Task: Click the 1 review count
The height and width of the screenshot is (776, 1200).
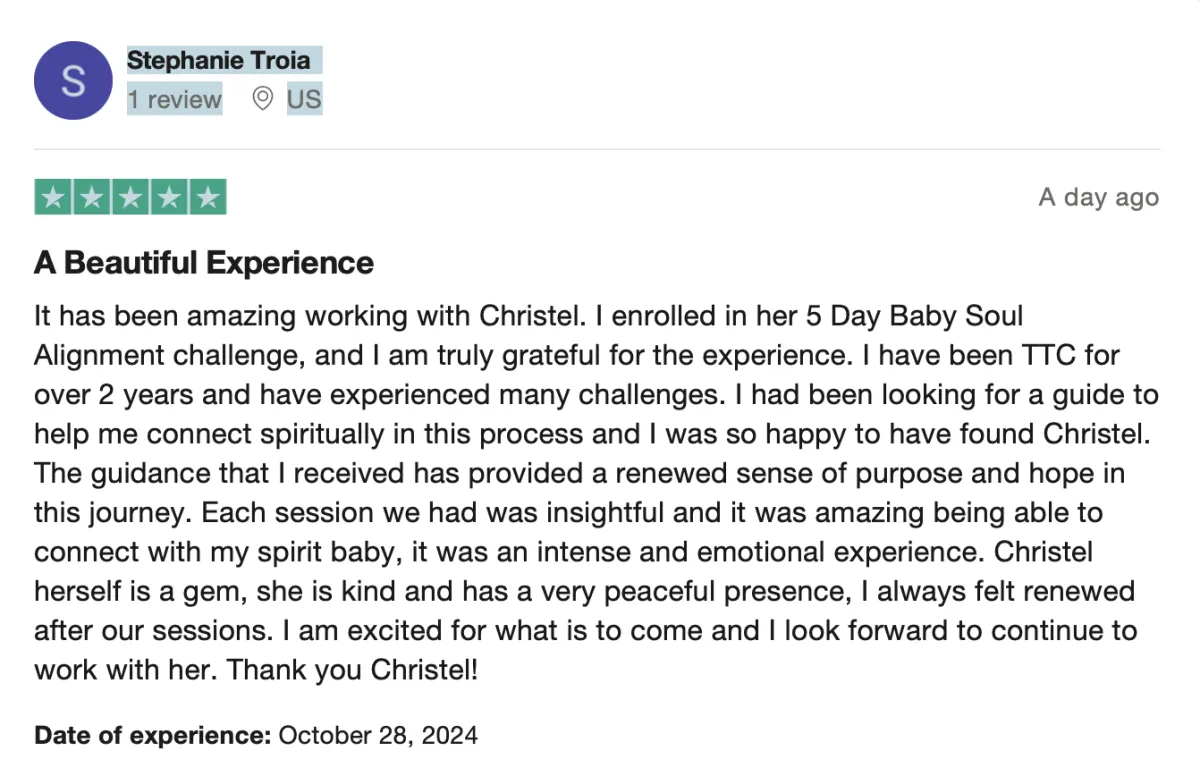Action: point(174,99)
